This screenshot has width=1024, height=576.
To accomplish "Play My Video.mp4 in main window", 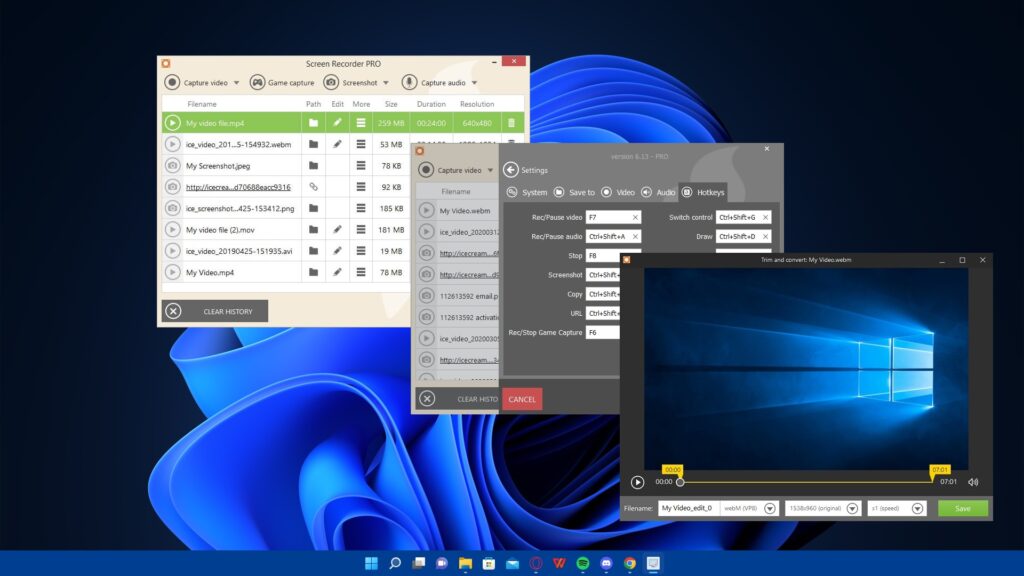I will click(x=172, y=272).
